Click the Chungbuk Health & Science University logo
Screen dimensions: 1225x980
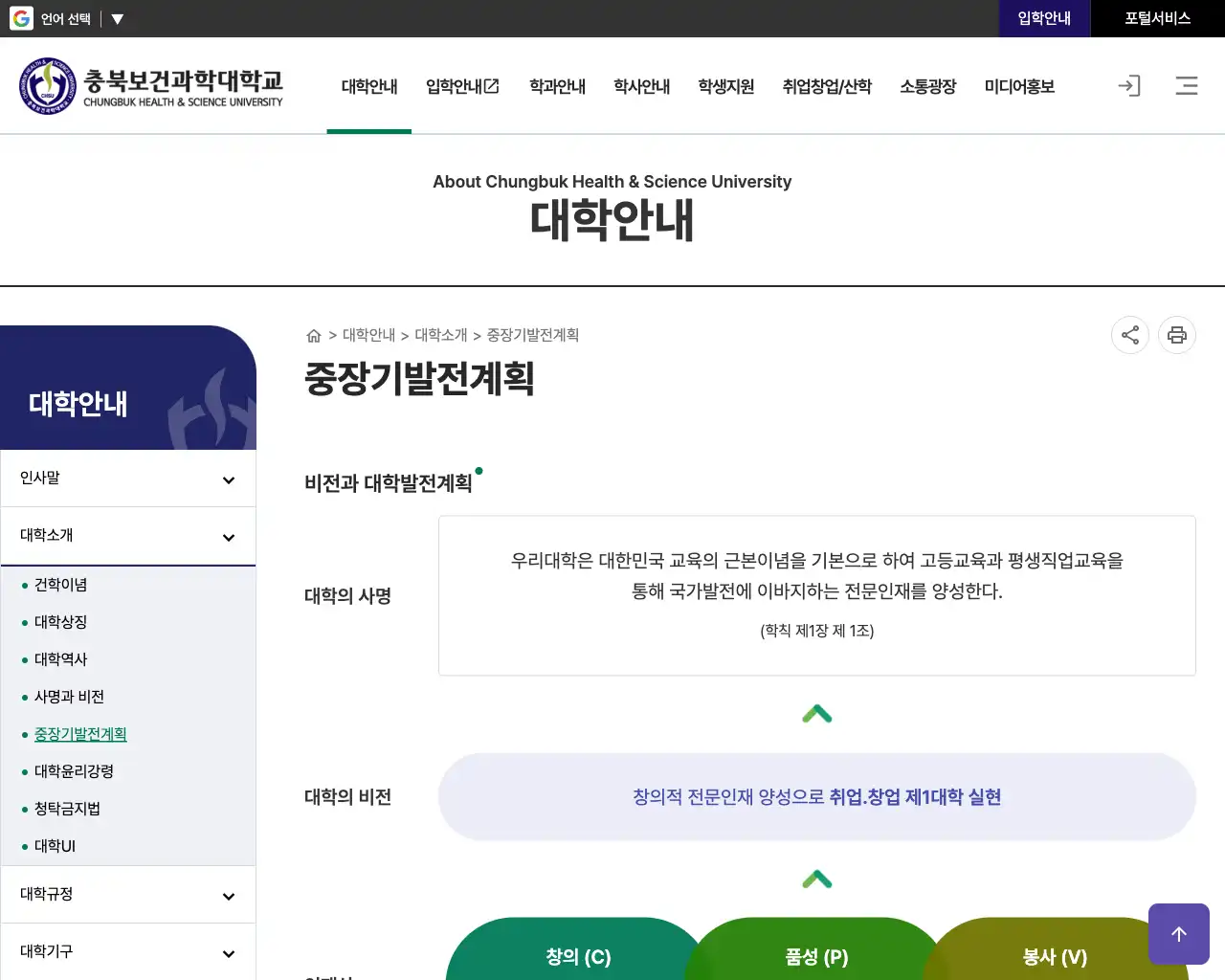pyautogui.click(x=151, y=86)
